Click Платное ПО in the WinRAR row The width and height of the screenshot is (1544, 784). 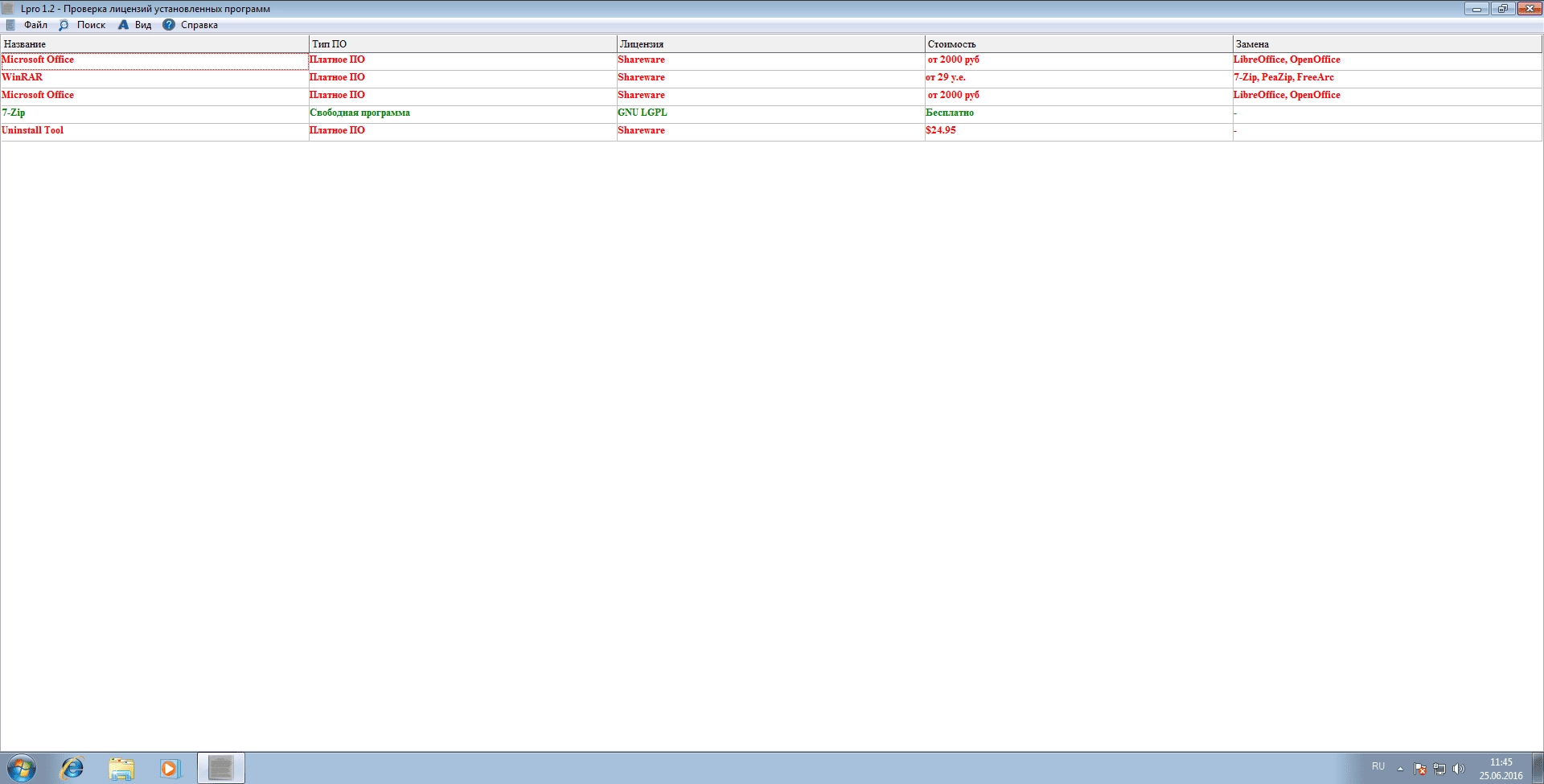tap(462, 78)
